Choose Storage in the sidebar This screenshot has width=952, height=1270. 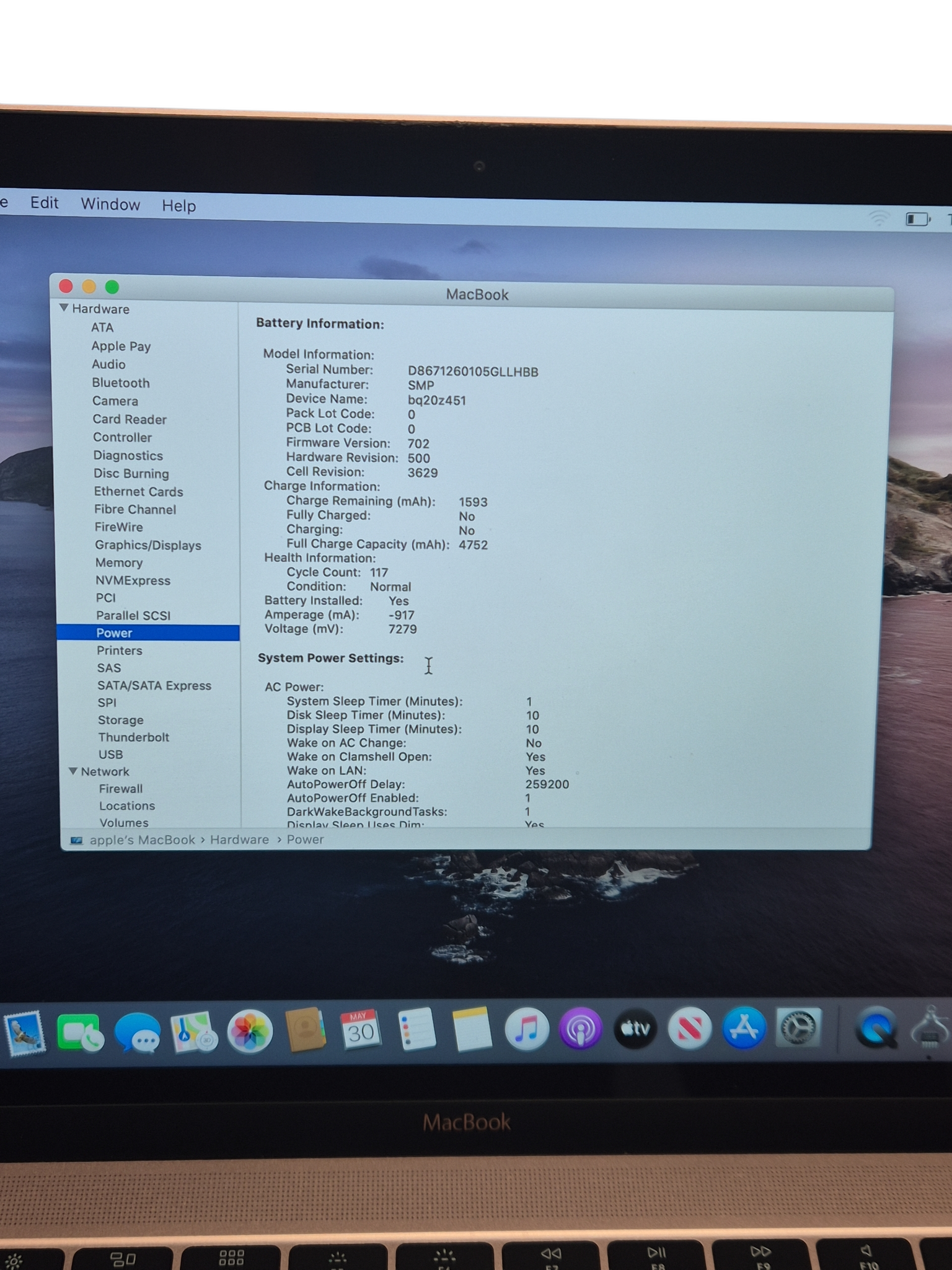[120, 720]
